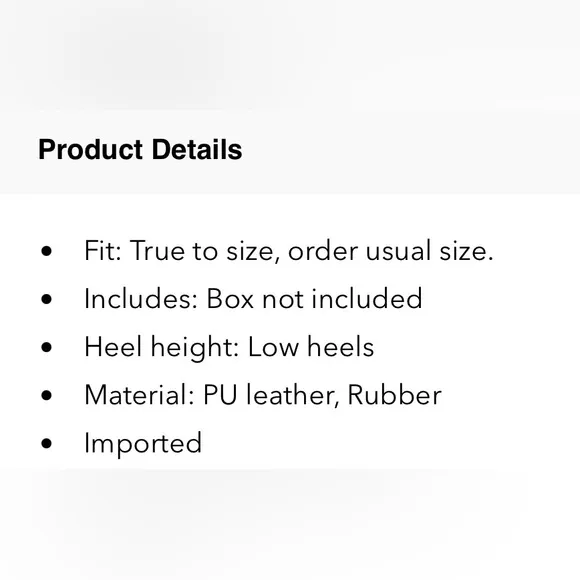Select the bullet point beside Fit line
This screenshot has height=580, width=580.
[47, 251]
